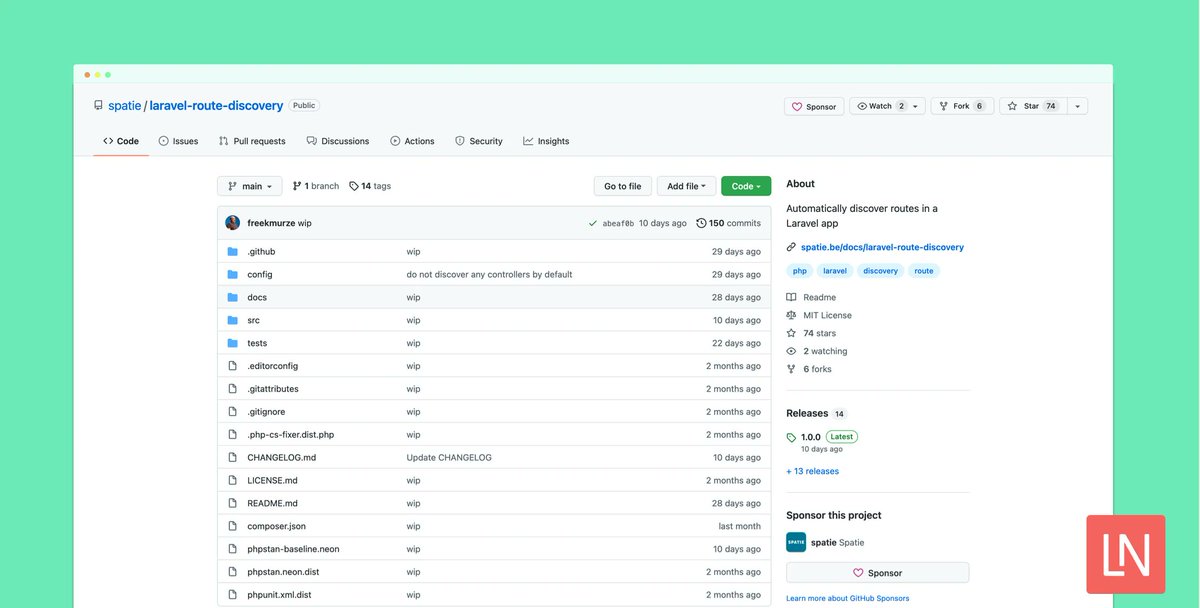Click the phpunit.xml.dist file icon
The height and width of the screenshot is (608, 1200).
[233, 595]
